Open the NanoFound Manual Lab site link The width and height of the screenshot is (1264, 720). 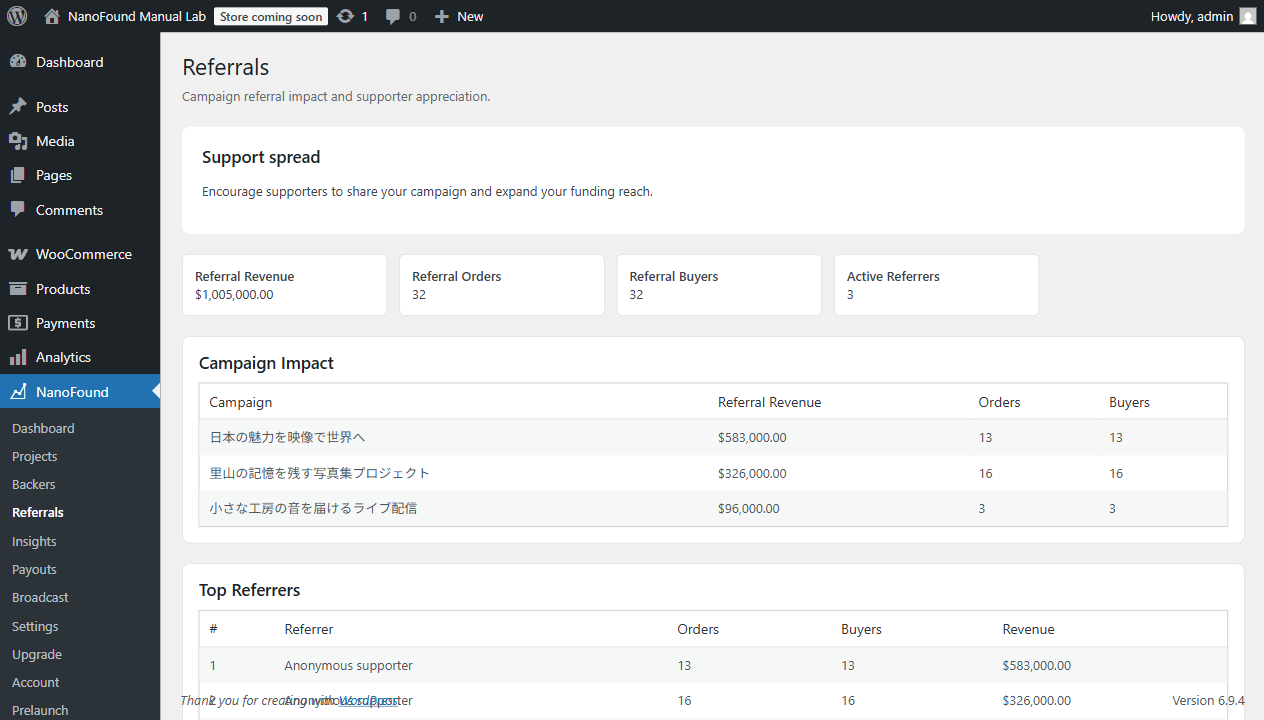pos(136,16)
